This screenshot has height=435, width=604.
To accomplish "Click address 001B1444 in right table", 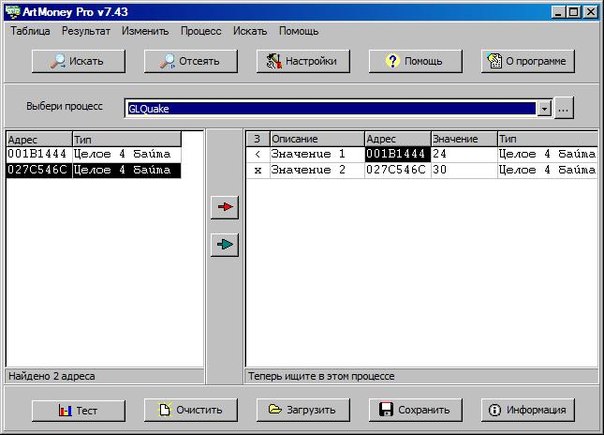I will (397, 154).
